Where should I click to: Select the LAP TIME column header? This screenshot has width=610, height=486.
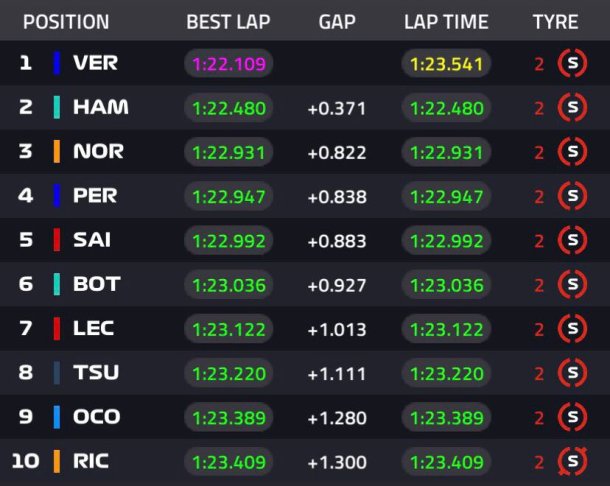coord(446,22)
